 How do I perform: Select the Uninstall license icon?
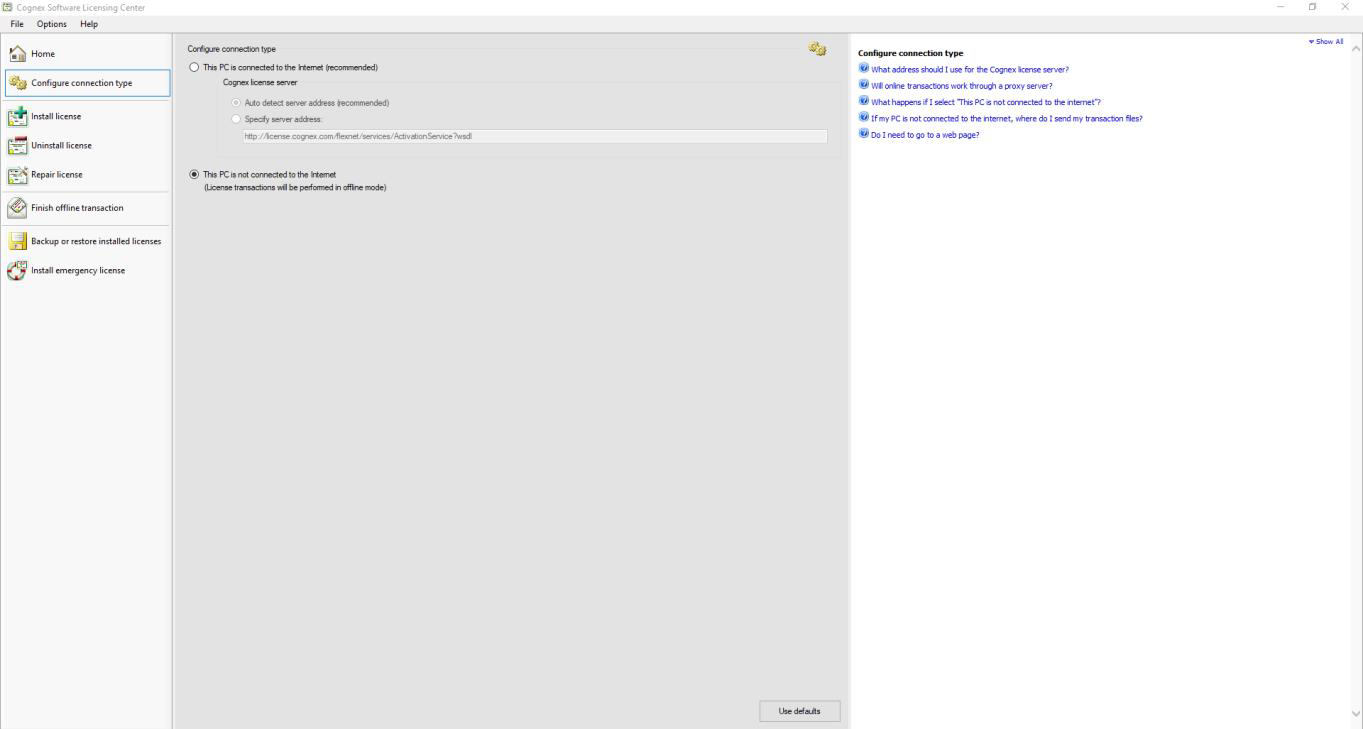coord(17,145)
